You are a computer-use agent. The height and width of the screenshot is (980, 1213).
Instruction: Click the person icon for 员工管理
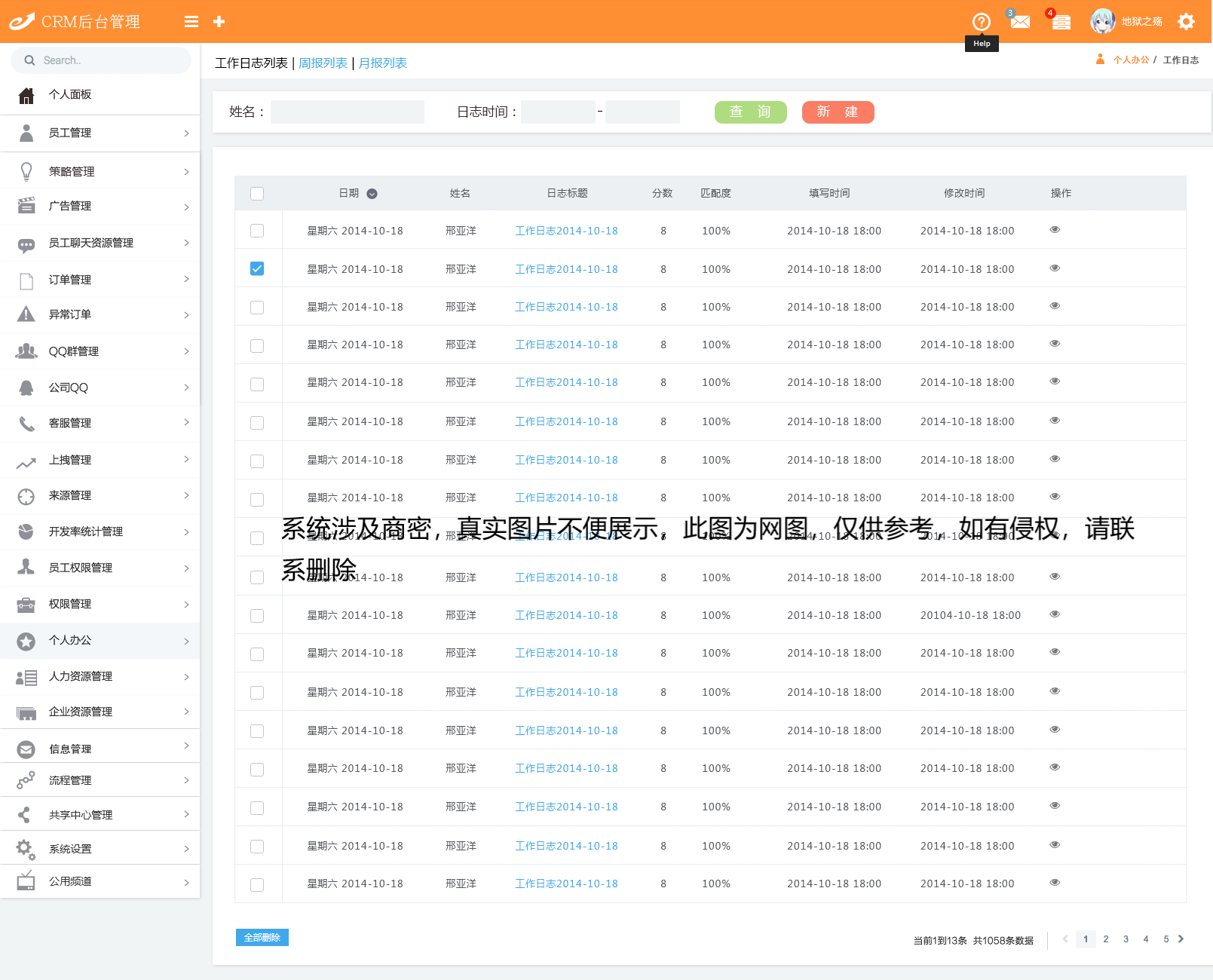click(26, 133)
